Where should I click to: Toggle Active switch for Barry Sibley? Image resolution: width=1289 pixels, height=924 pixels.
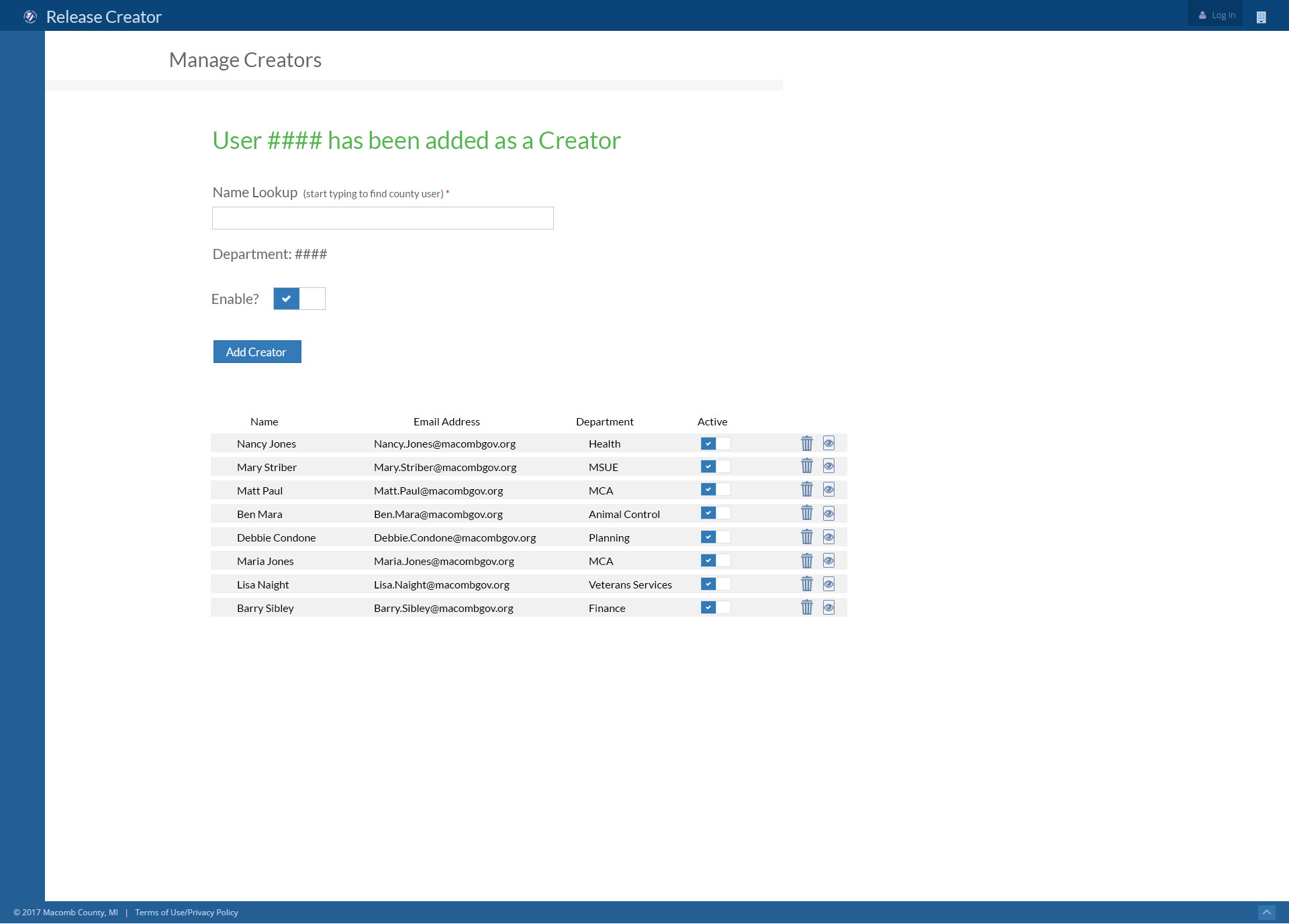[715, 607]
